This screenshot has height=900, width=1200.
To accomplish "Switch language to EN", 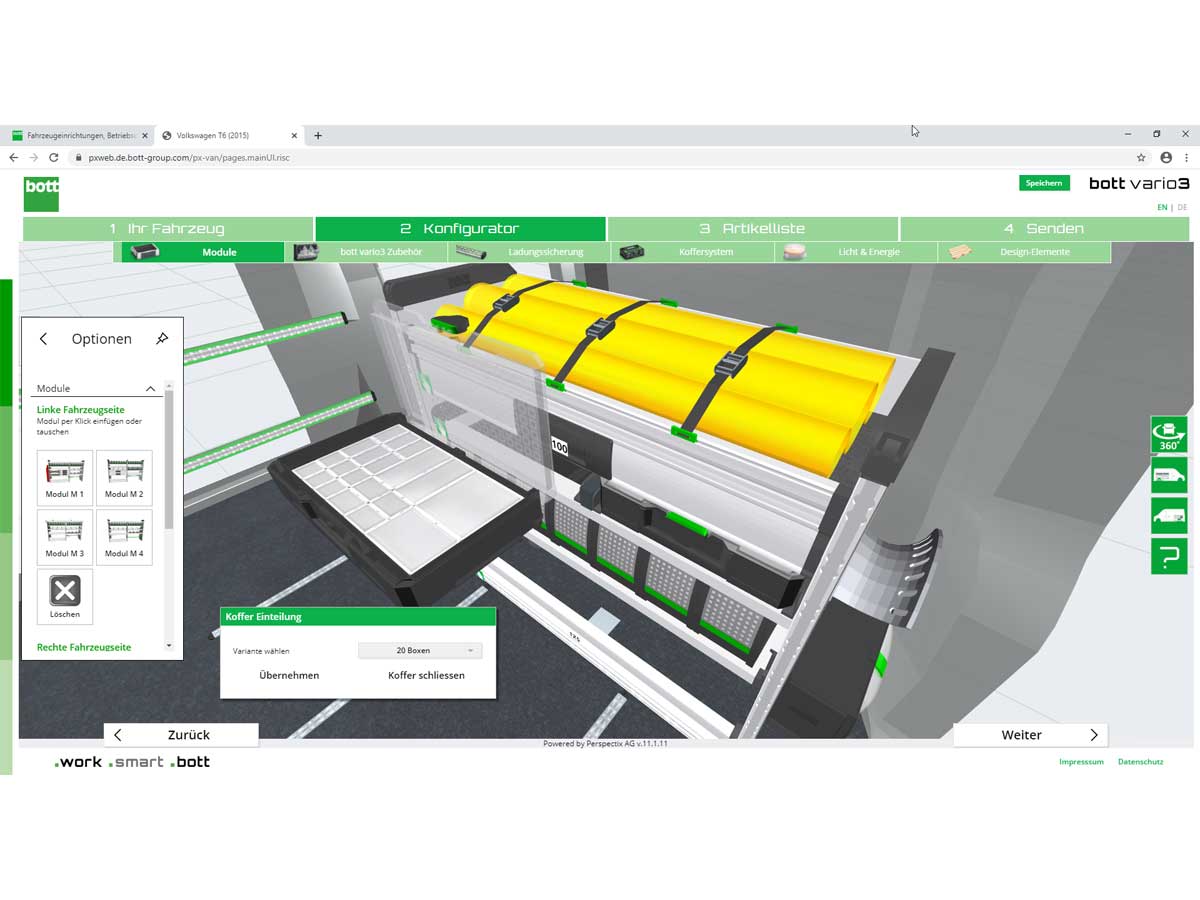I will tap(1162, 207).
